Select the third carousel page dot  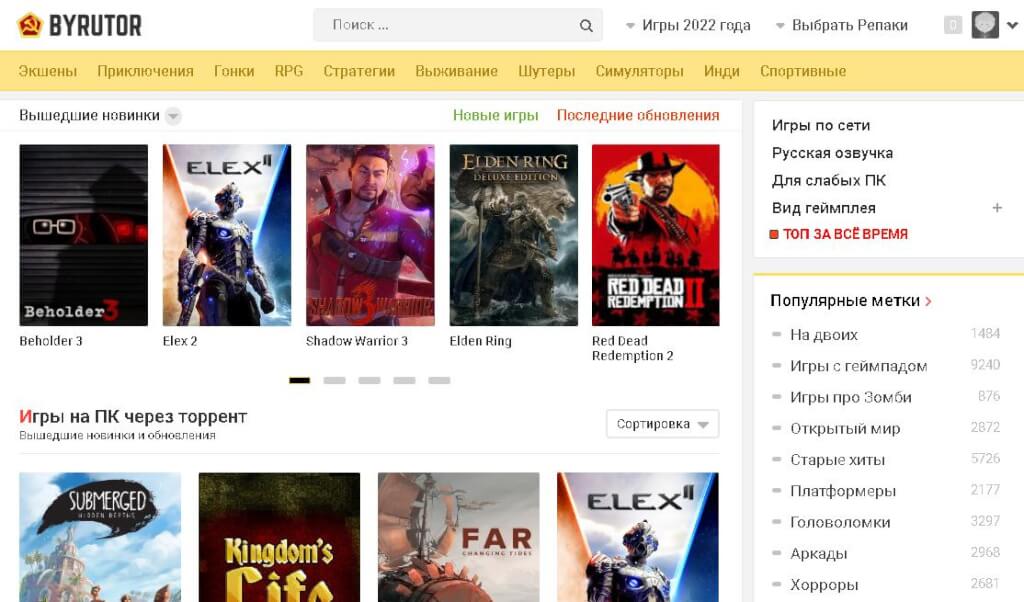tap(370, 380)
